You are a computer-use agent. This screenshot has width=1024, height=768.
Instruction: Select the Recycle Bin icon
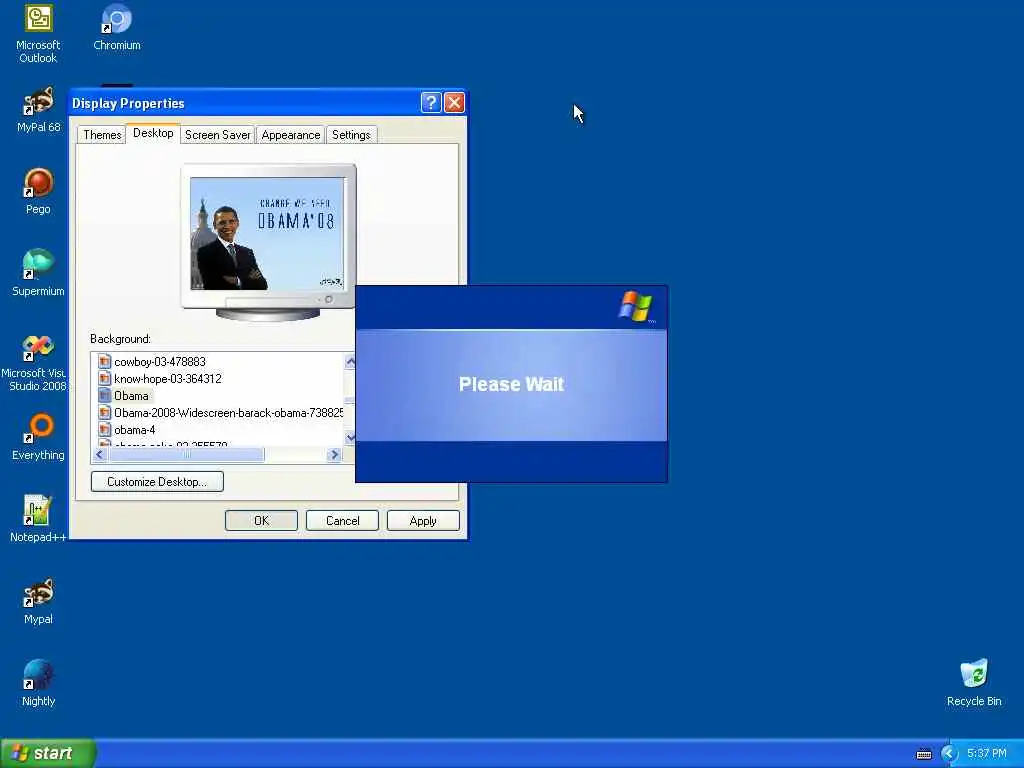point(974,683)
